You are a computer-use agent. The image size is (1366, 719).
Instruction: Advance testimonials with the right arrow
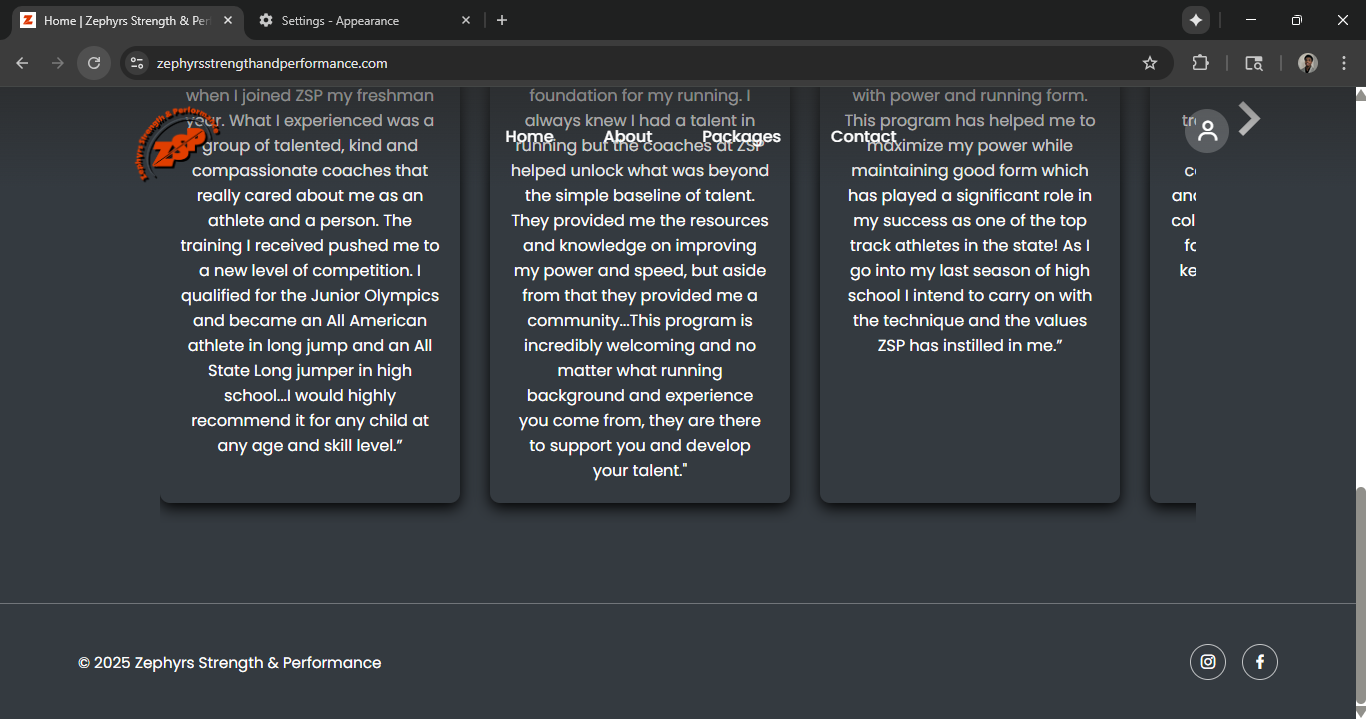[x=1248, y=118]
